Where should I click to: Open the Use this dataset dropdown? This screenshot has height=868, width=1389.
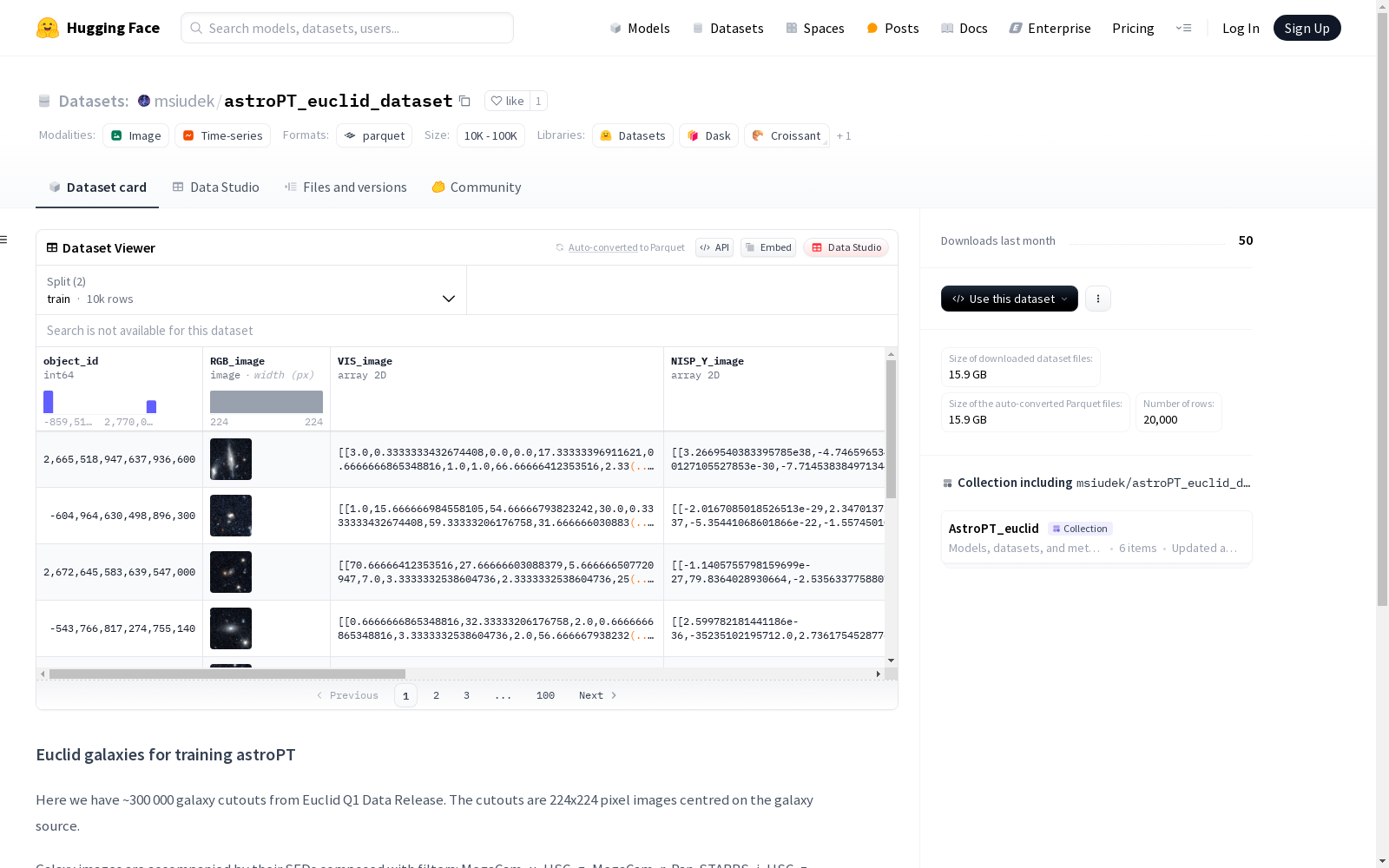(x=1010, y=299)
